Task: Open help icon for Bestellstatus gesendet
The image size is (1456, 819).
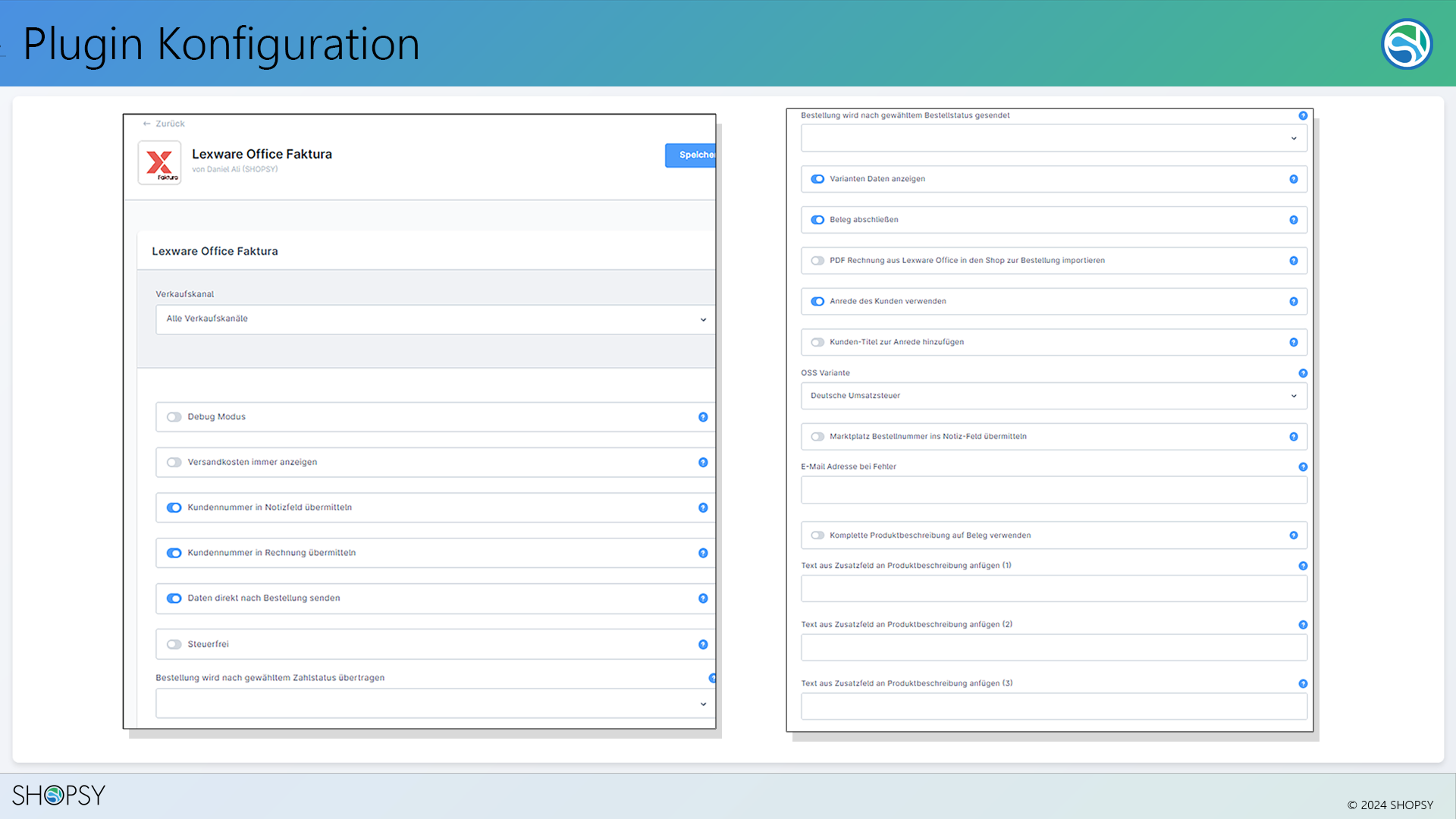Action: (x=1303, y=115)
